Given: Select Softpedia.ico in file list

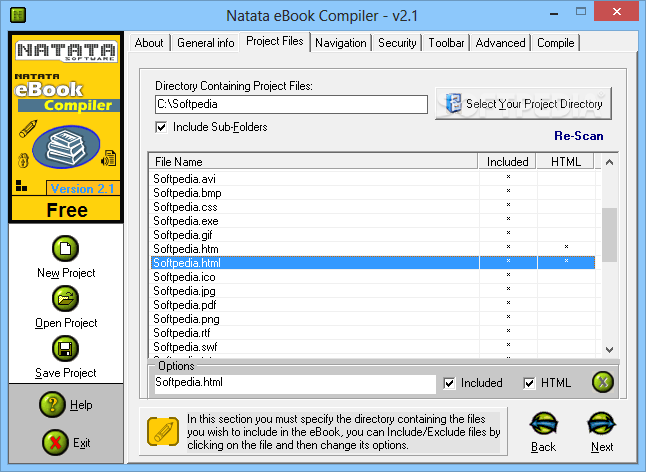Looking at the screenshot, I should tap(372, 277).
